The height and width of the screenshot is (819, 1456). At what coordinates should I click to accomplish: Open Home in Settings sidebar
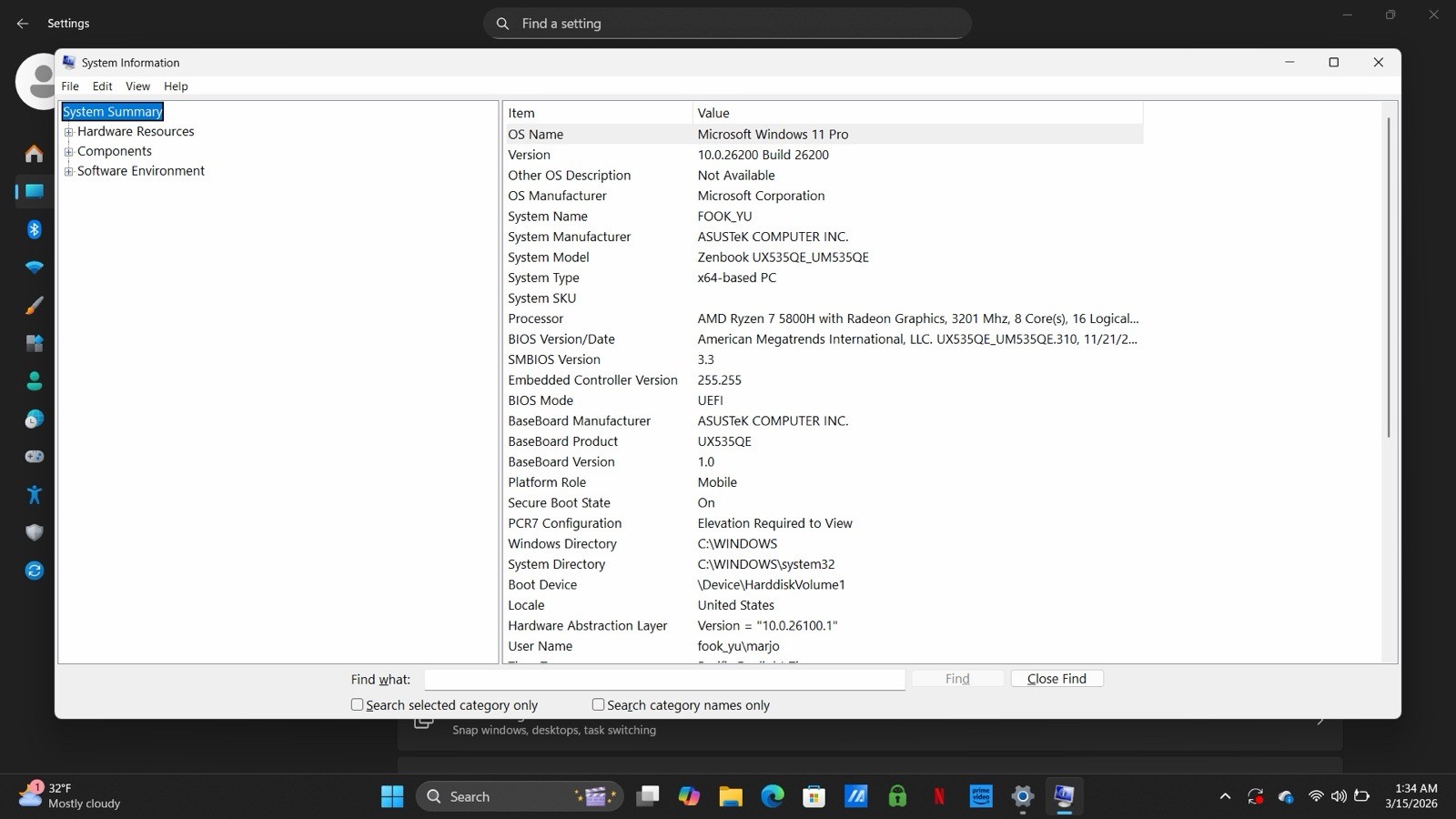pos(34,153)
